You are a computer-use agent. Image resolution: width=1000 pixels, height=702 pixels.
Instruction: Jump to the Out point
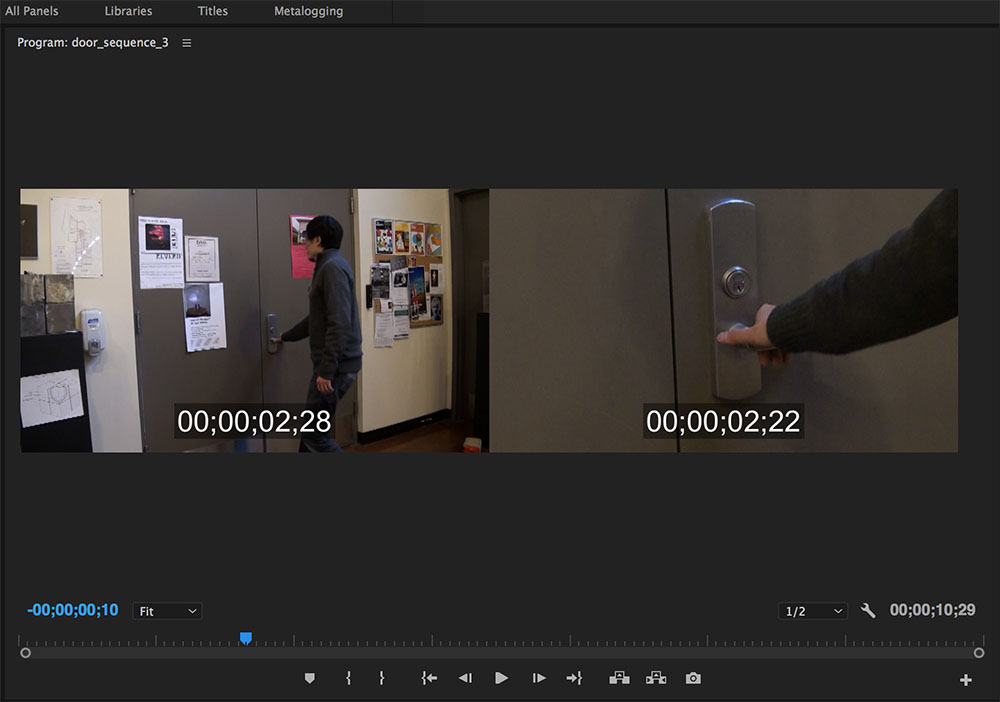574,678
